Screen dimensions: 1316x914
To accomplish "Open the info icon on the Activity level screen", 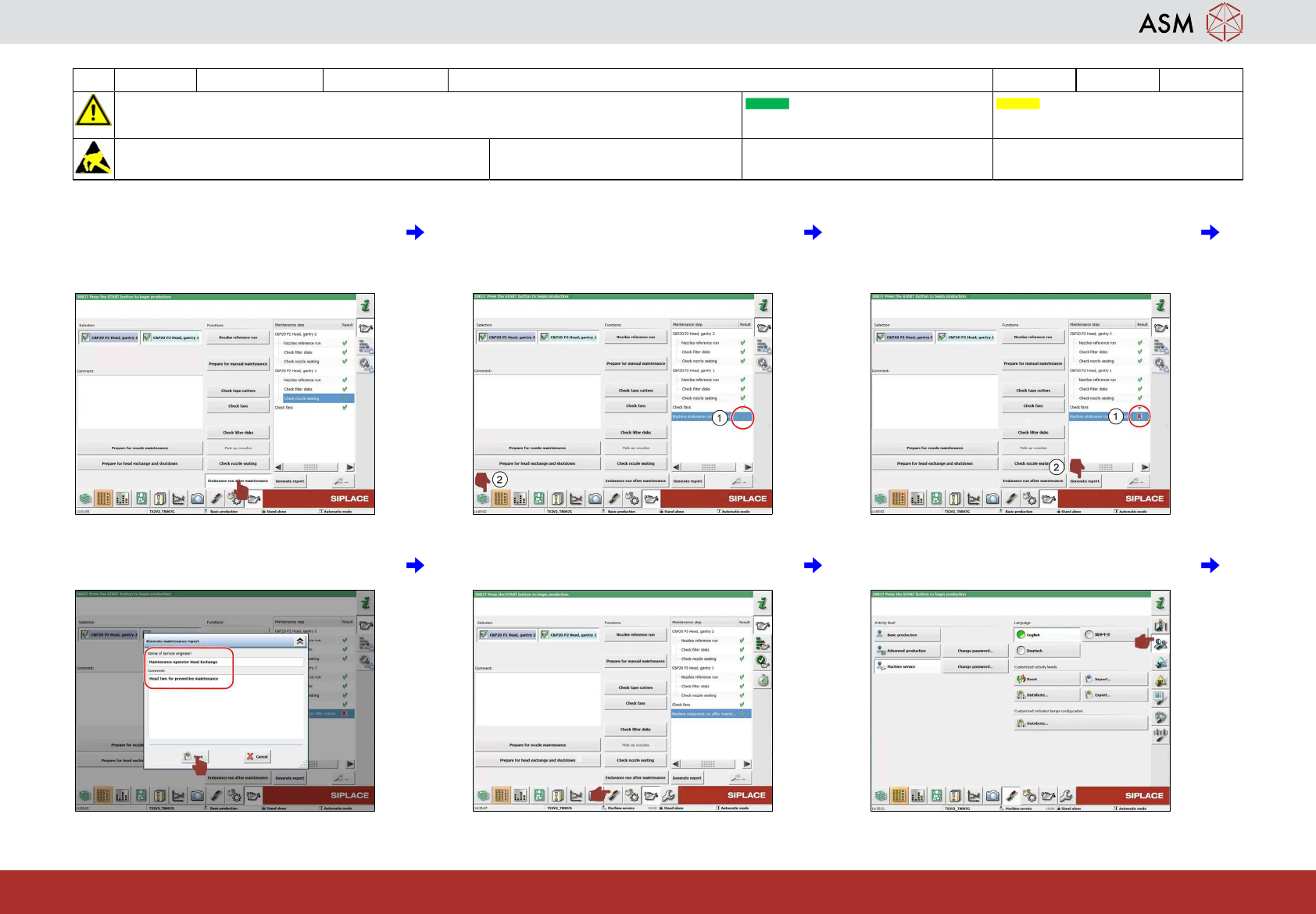I will pos(1160,602).
